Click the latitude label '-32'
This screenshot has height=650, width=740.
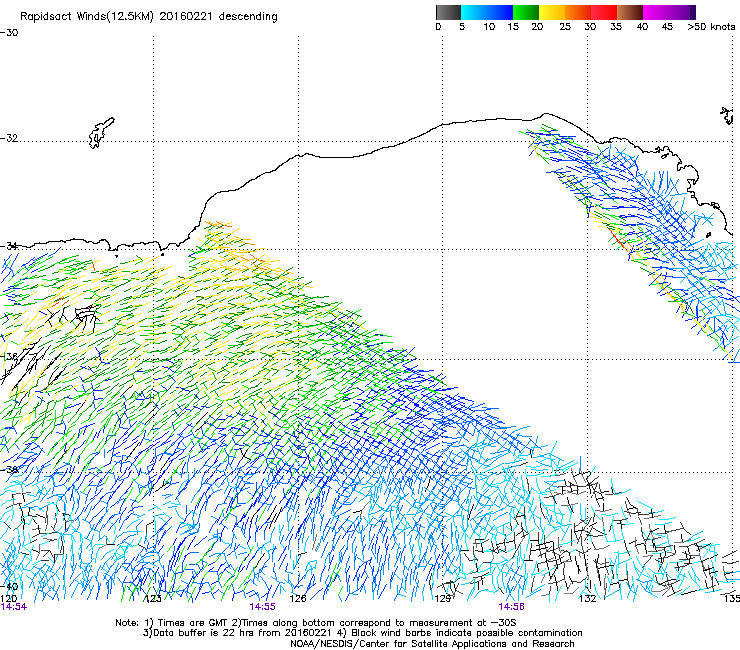click(9, 138)
